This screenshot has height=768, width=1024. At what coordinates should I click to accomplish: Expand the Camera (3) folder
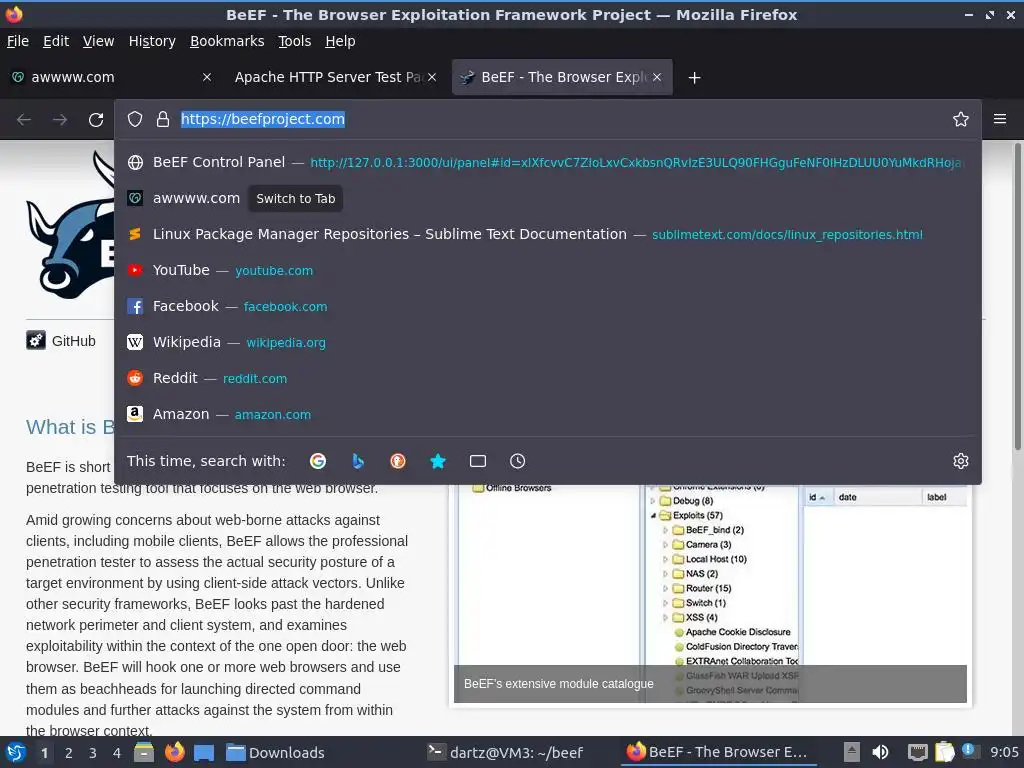coord(665,545)
